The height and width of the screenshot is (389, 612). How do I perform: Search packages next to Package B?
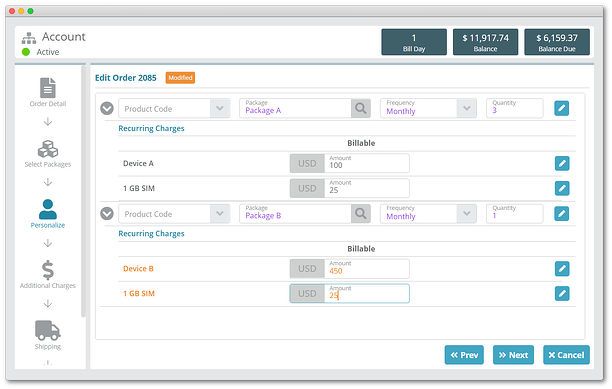(361, 214)
